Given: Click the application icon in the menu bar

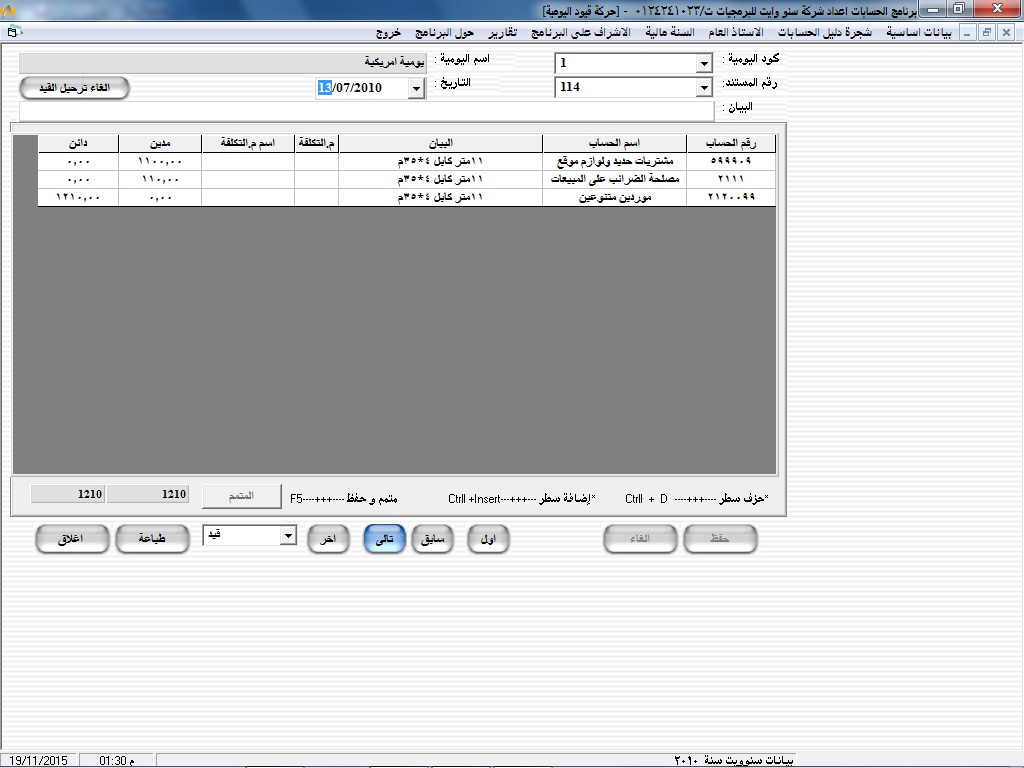Looking at the screenshot, I should [x=12, y=32].
